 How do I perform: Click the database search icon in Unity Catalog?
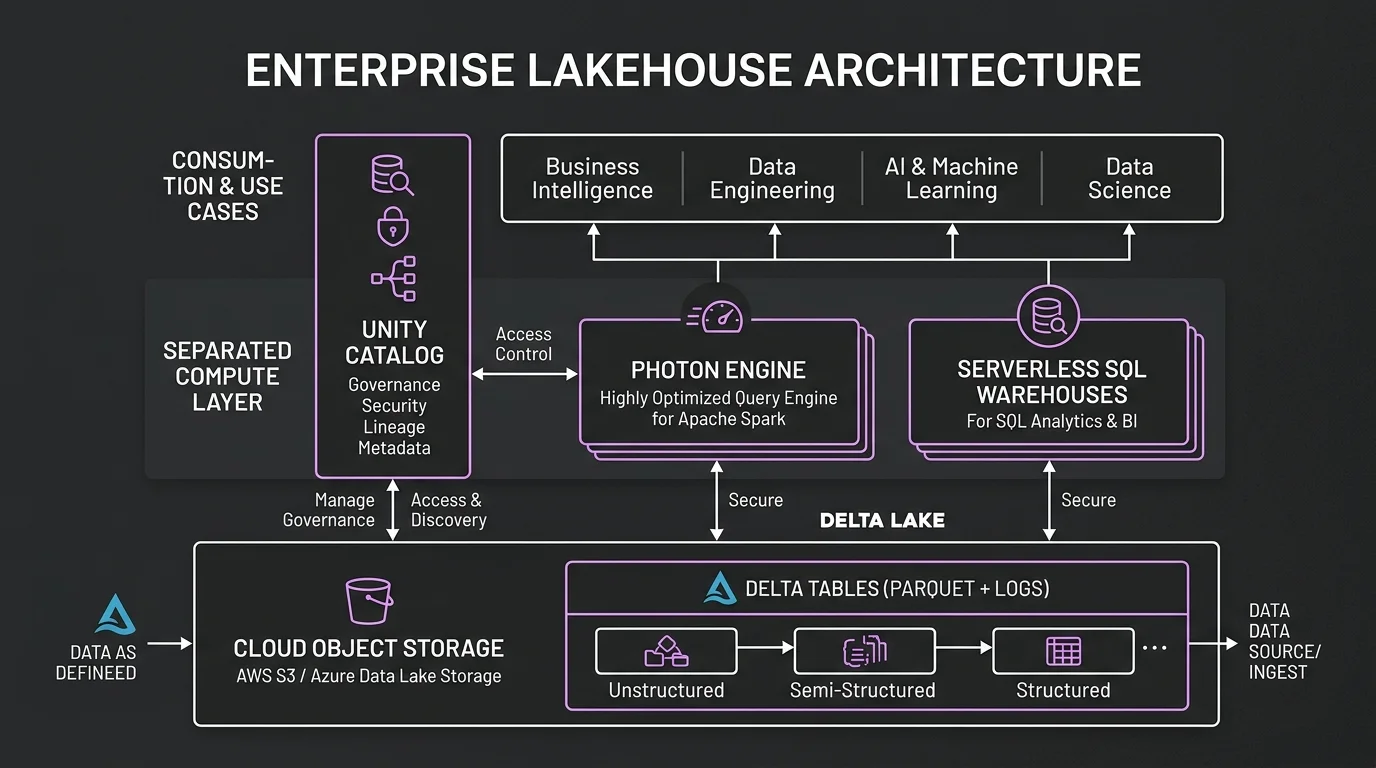[x=392, y=176]
